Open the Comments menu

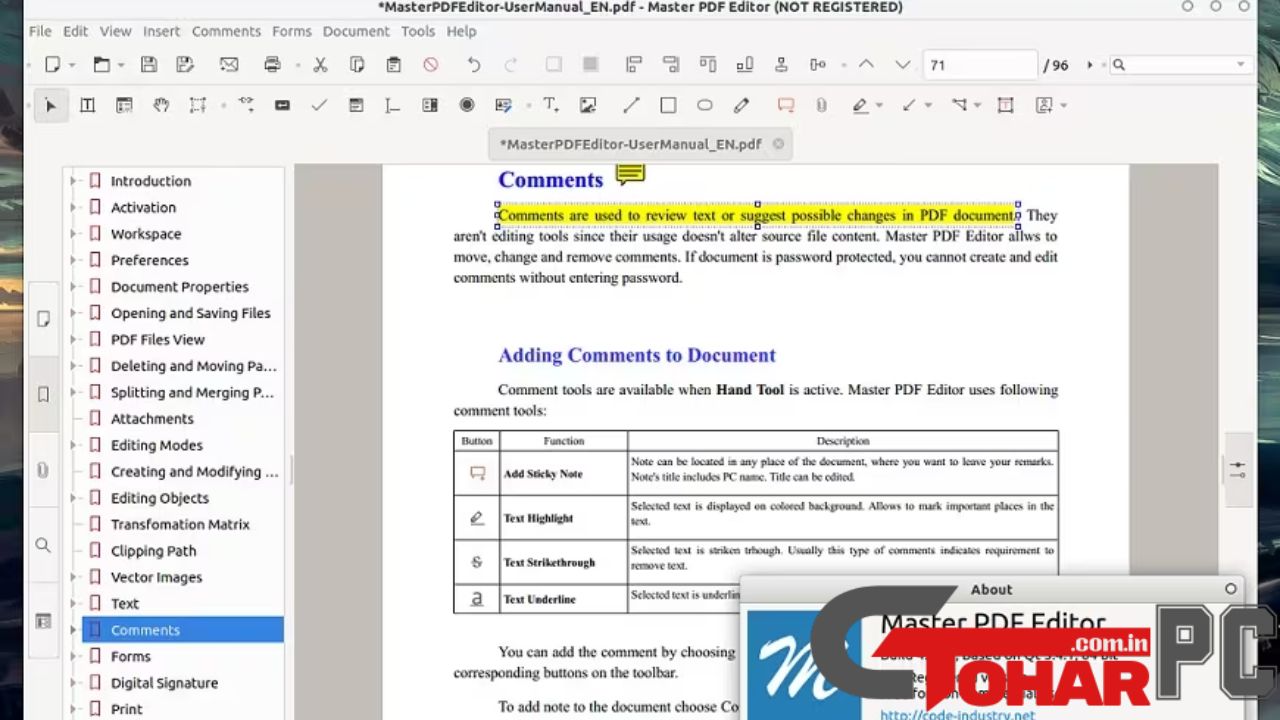point(226,31)
